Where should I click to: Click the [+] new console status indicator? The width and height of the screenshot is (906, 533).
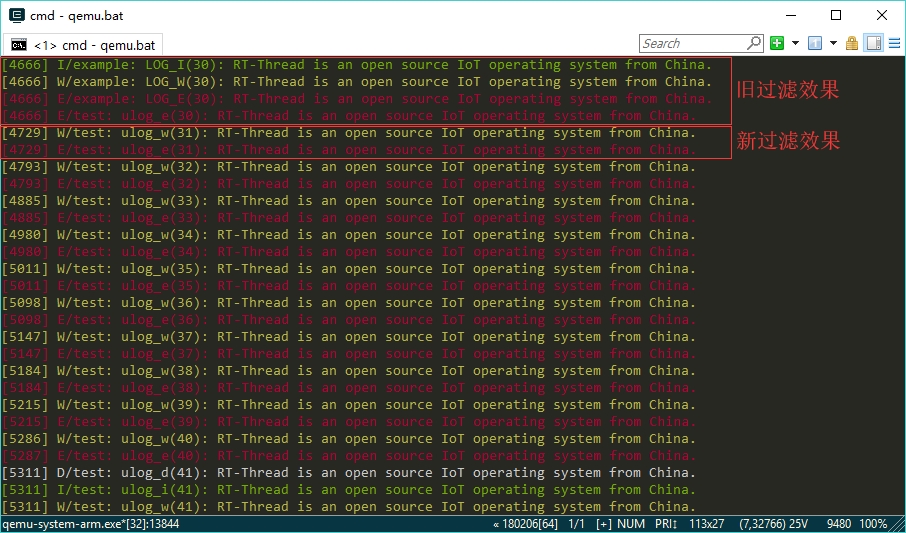[604, 524]
